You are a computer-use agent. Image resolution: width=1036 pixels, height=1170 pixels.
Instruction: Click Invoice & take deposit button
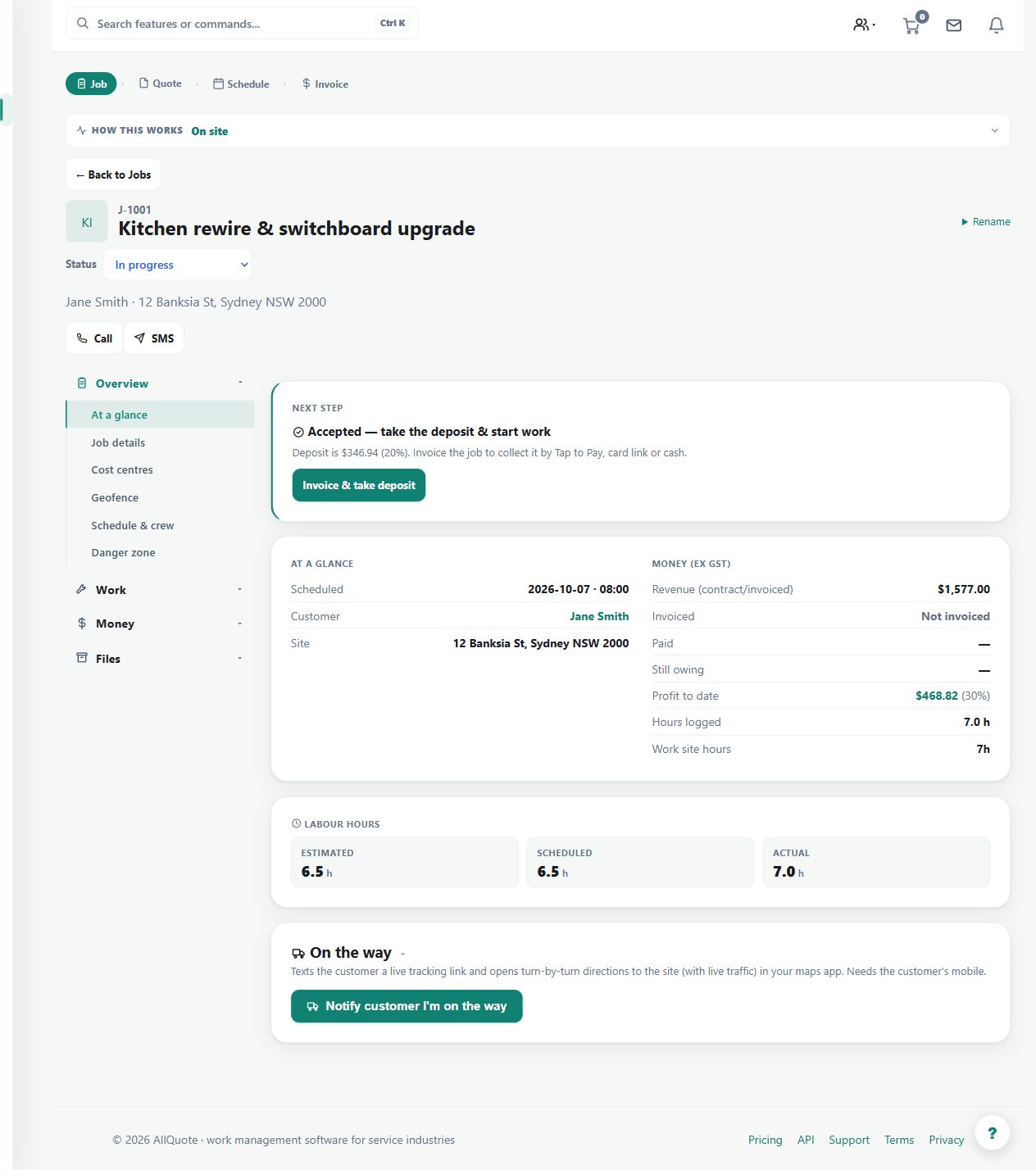[x=359, y=485]
